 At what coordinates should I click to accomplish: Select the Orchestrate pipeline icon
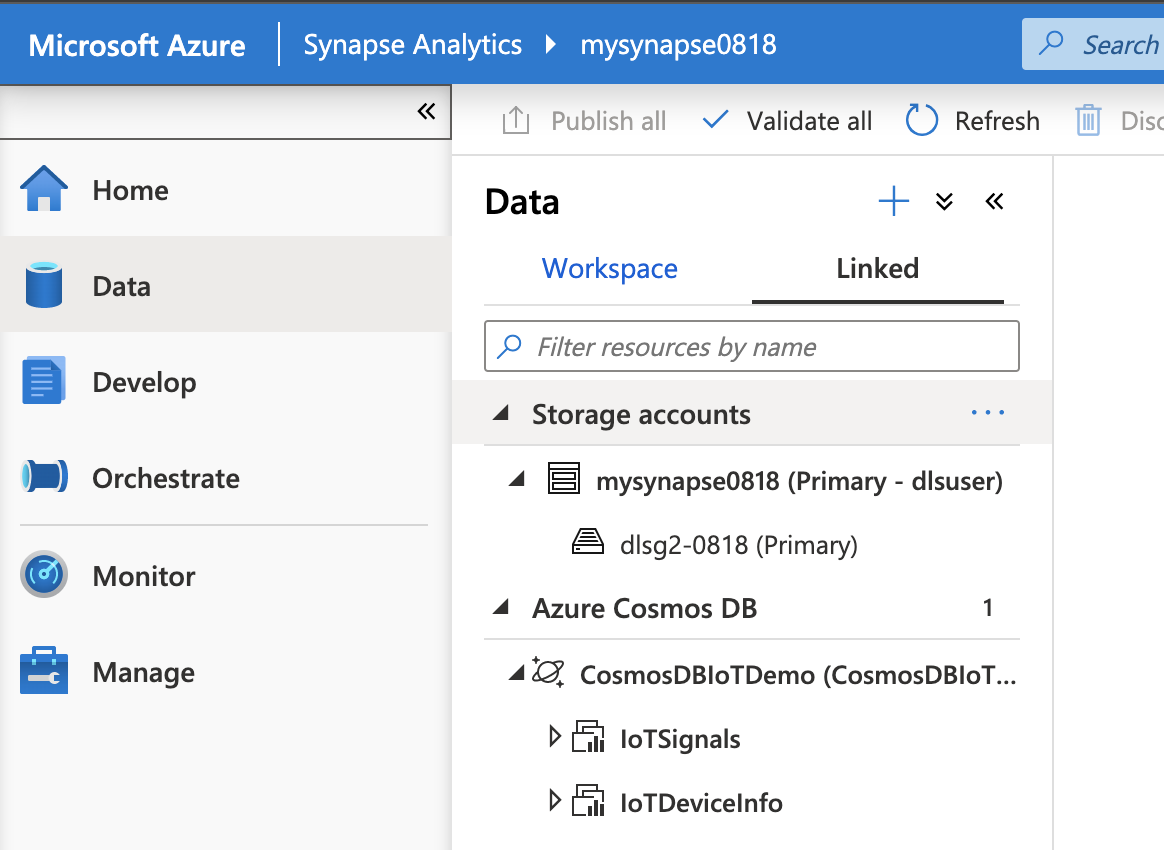click(x=44, y=478)
